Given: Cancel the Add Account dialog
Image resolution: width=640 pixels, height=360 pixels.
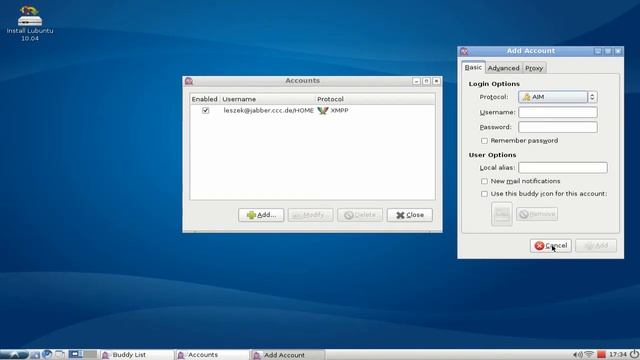Looking at the screenshot, I should click(551, 246).
